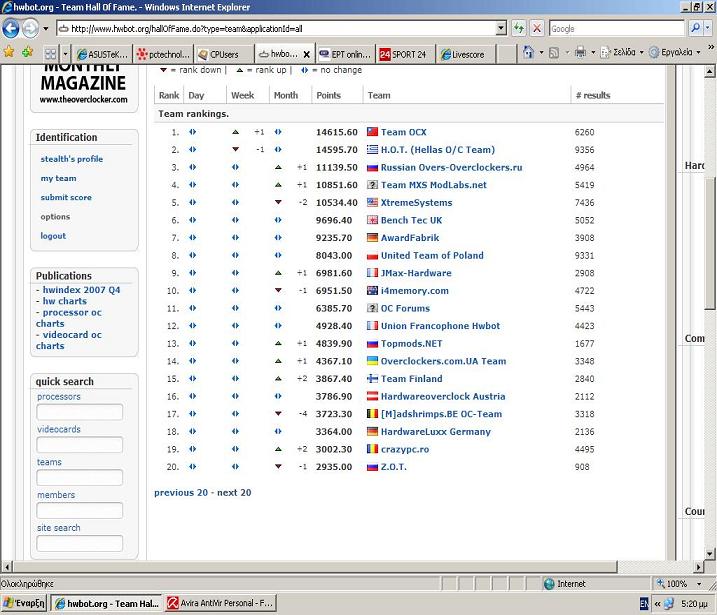
Task: Click the browser Back arrow button
Action: [x=11, y=28]
